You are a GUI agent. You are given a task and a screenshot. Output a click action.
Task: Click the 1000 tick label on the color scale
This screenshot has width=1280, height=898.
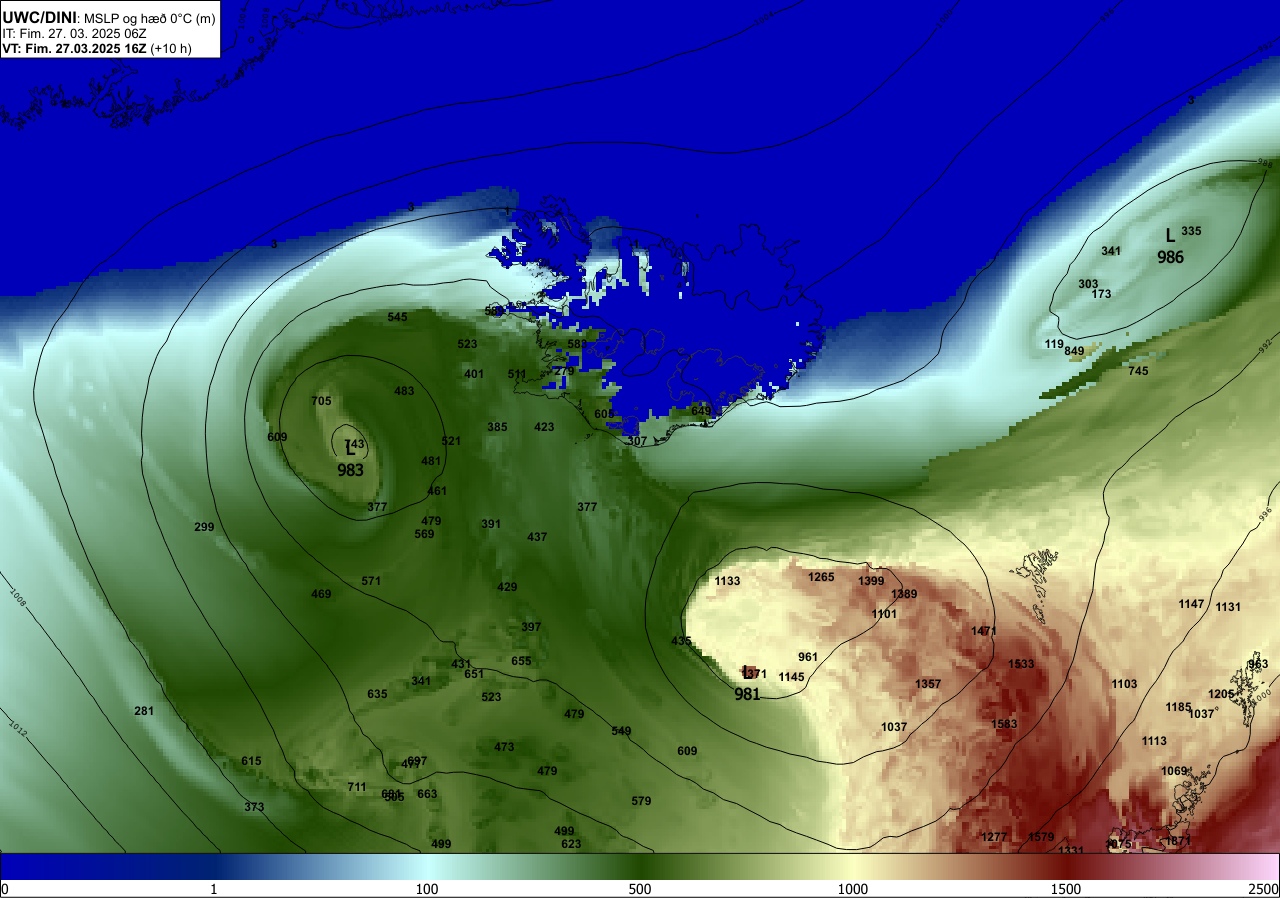(x=853, y=889)
